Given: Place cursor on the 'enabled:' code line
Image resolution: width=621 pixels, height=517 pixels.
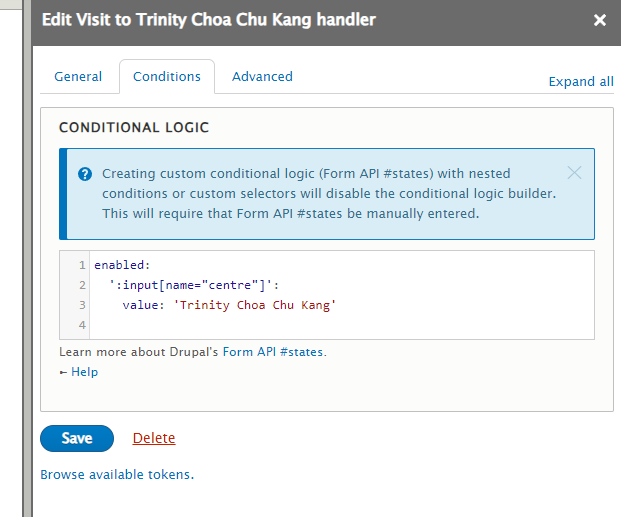Looking at the screenshot, I should point(121,265).
